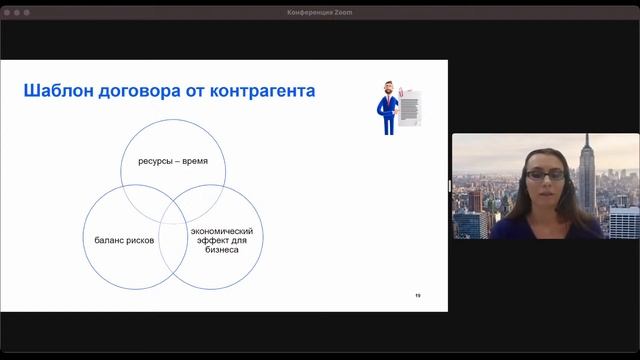Click the divider handle beside speaker video
The image size is (640, 360).
[450, 186]
